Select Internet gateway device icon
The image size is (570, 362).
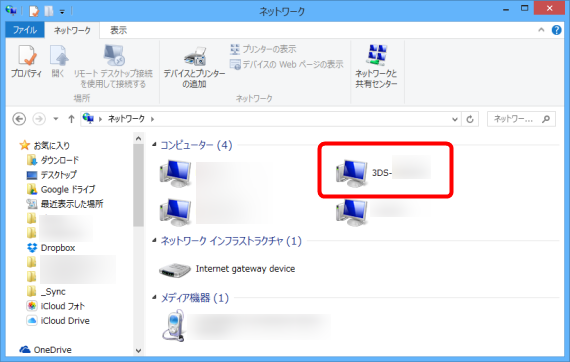[174, 270]
